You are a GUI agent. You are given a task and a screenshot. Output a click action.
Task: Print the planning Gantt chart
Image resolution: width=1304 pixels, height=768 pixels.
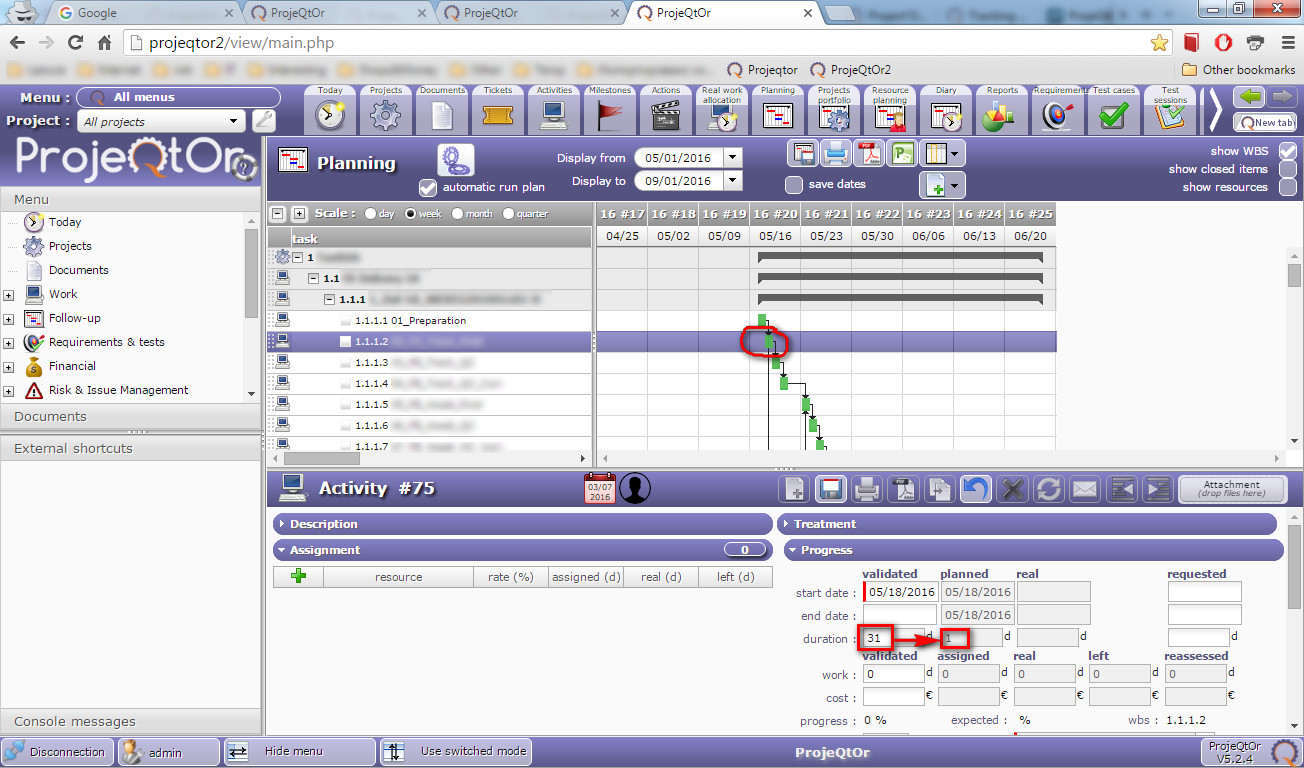pos(835,154)
